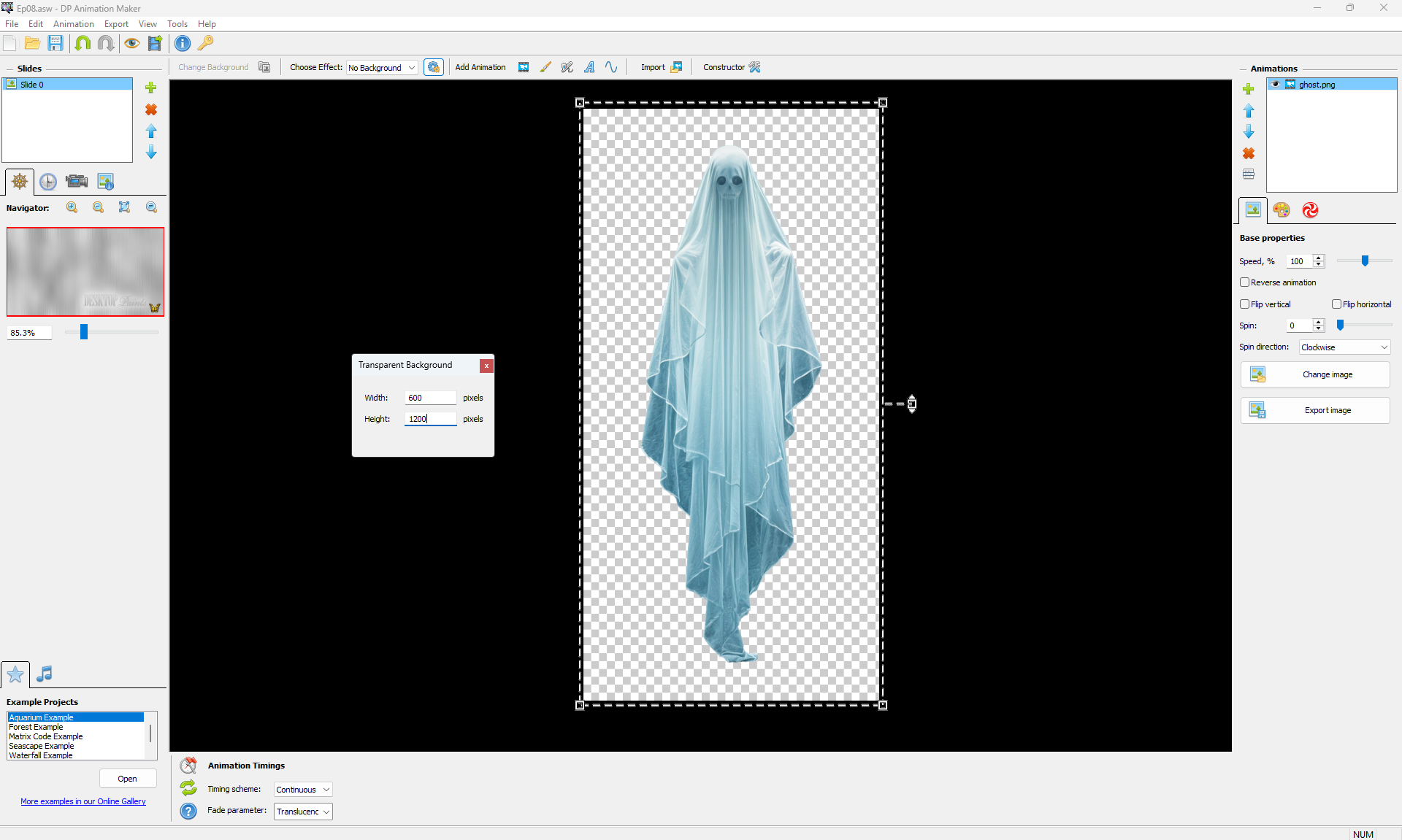Image resolution: width=1402 pixels, height=840 pixels.
Task: Open the Online Gallery examples link
Action: [x=83, y=801]
